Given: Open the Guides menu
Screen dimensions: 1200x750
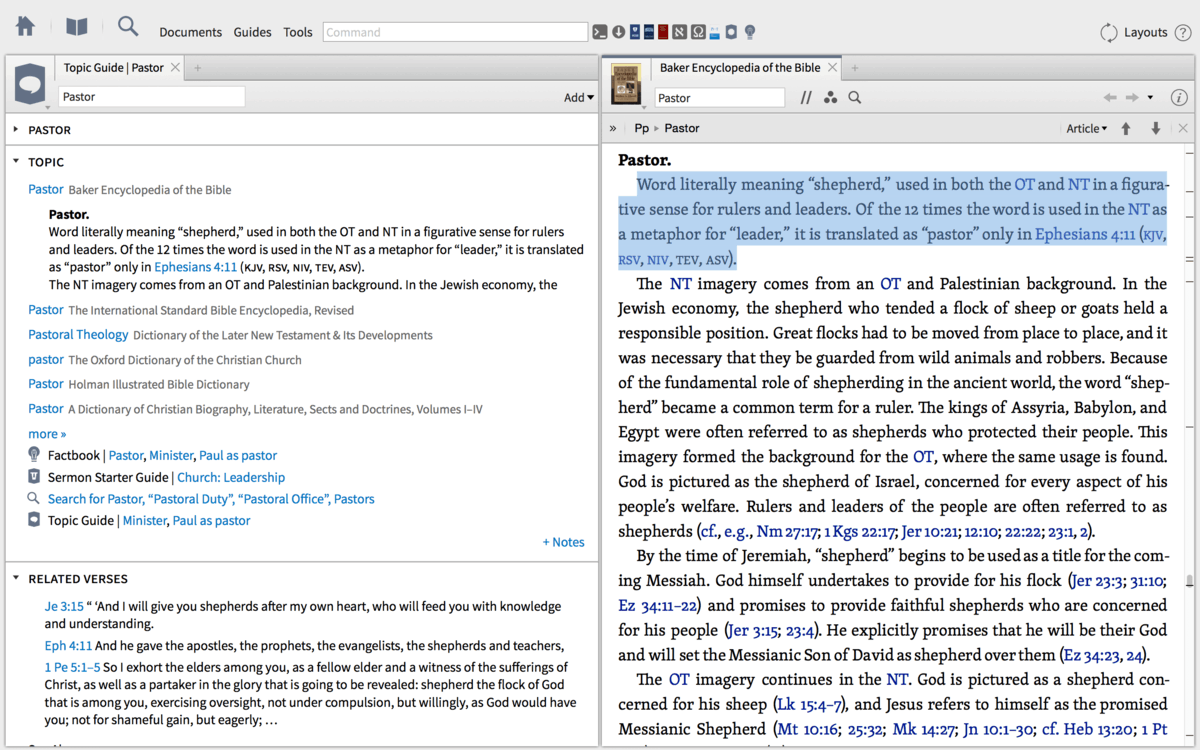Looking at the screenshot, I should [x=252, y=32].
